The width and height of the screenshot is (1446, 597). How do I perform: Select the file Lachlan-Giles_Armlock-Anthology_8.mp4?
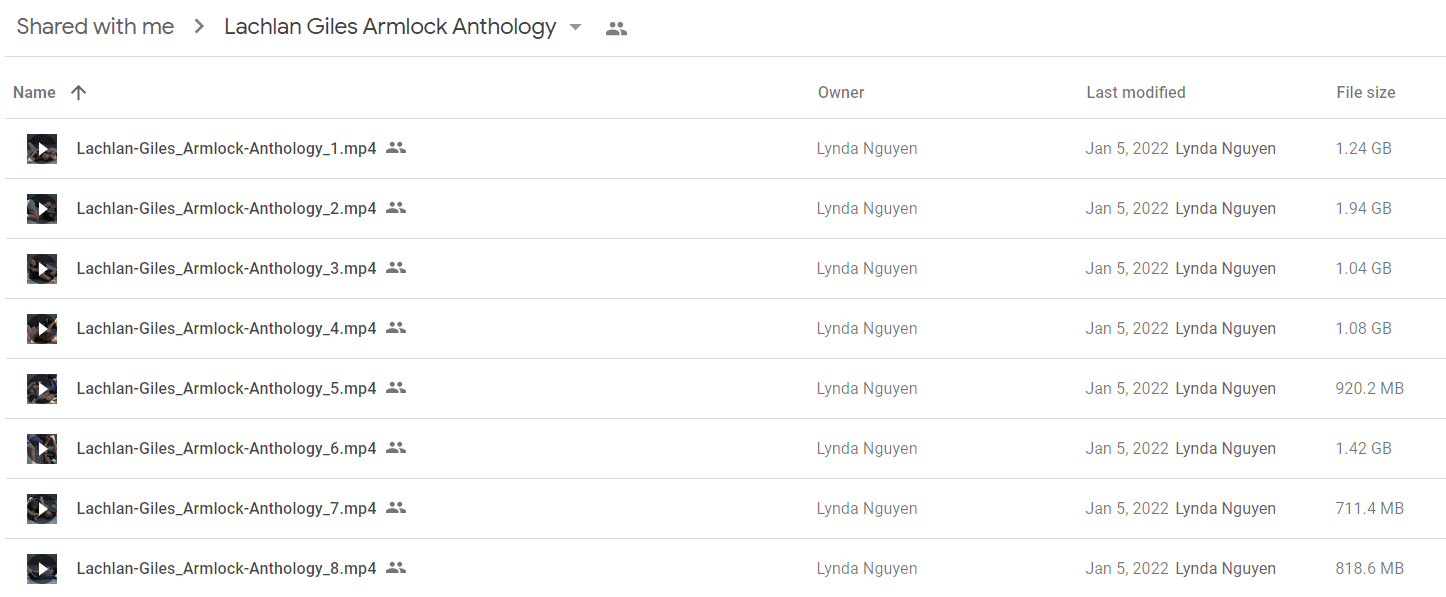[x=226, y=568]
